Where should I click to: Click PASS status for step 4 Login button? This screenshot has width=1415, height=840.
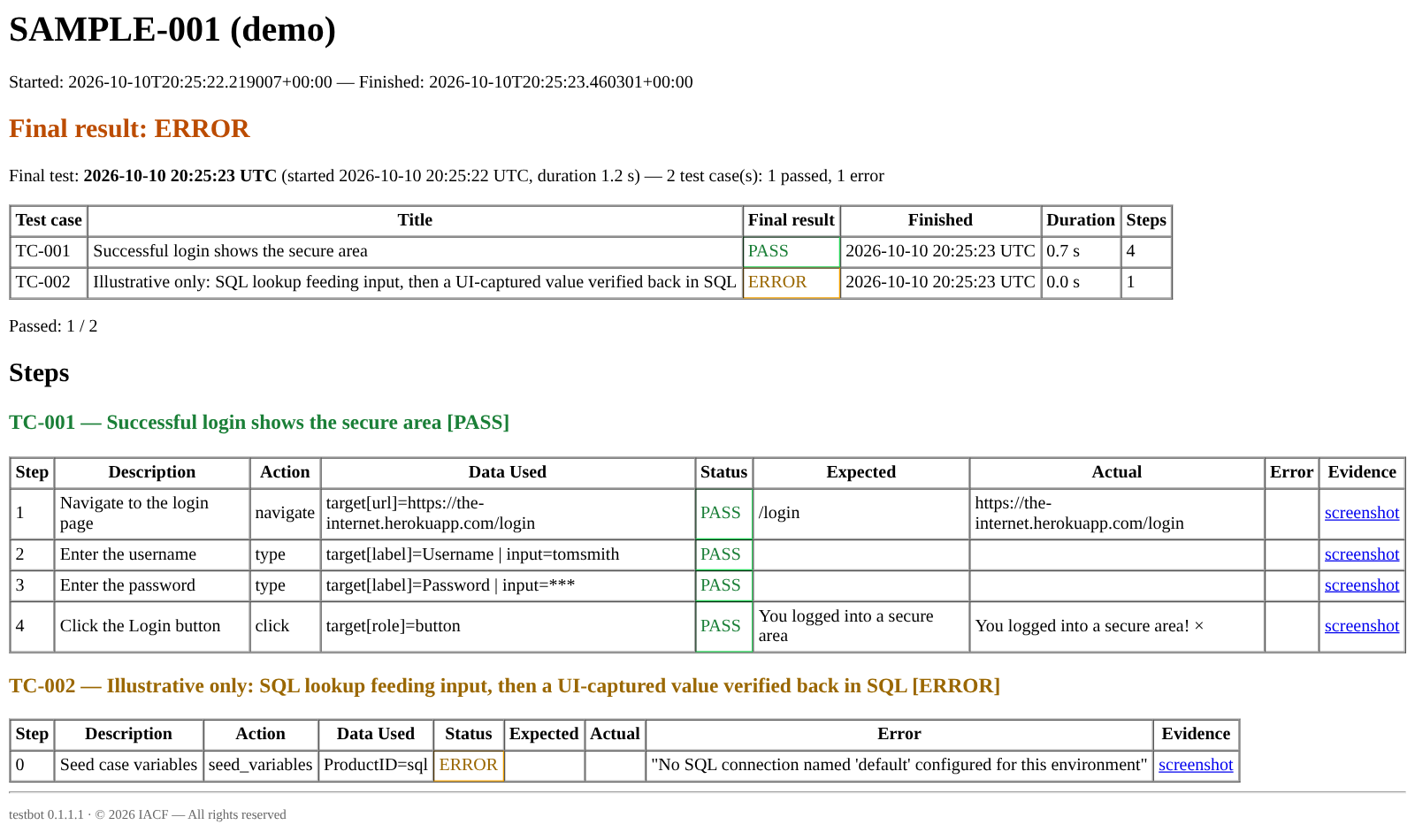click(724, 626)
